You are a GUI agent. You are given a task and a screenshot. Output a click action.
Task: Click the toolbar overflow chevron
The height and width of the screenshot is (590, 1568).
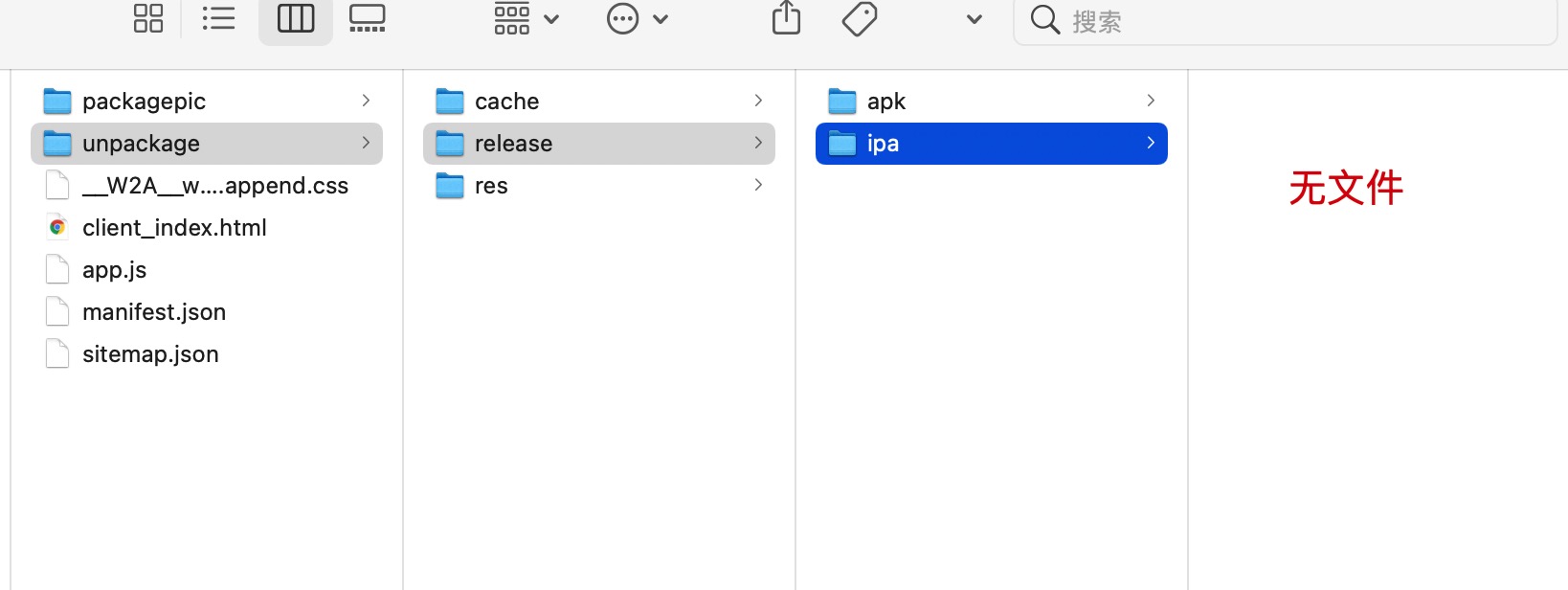(974, 19)
